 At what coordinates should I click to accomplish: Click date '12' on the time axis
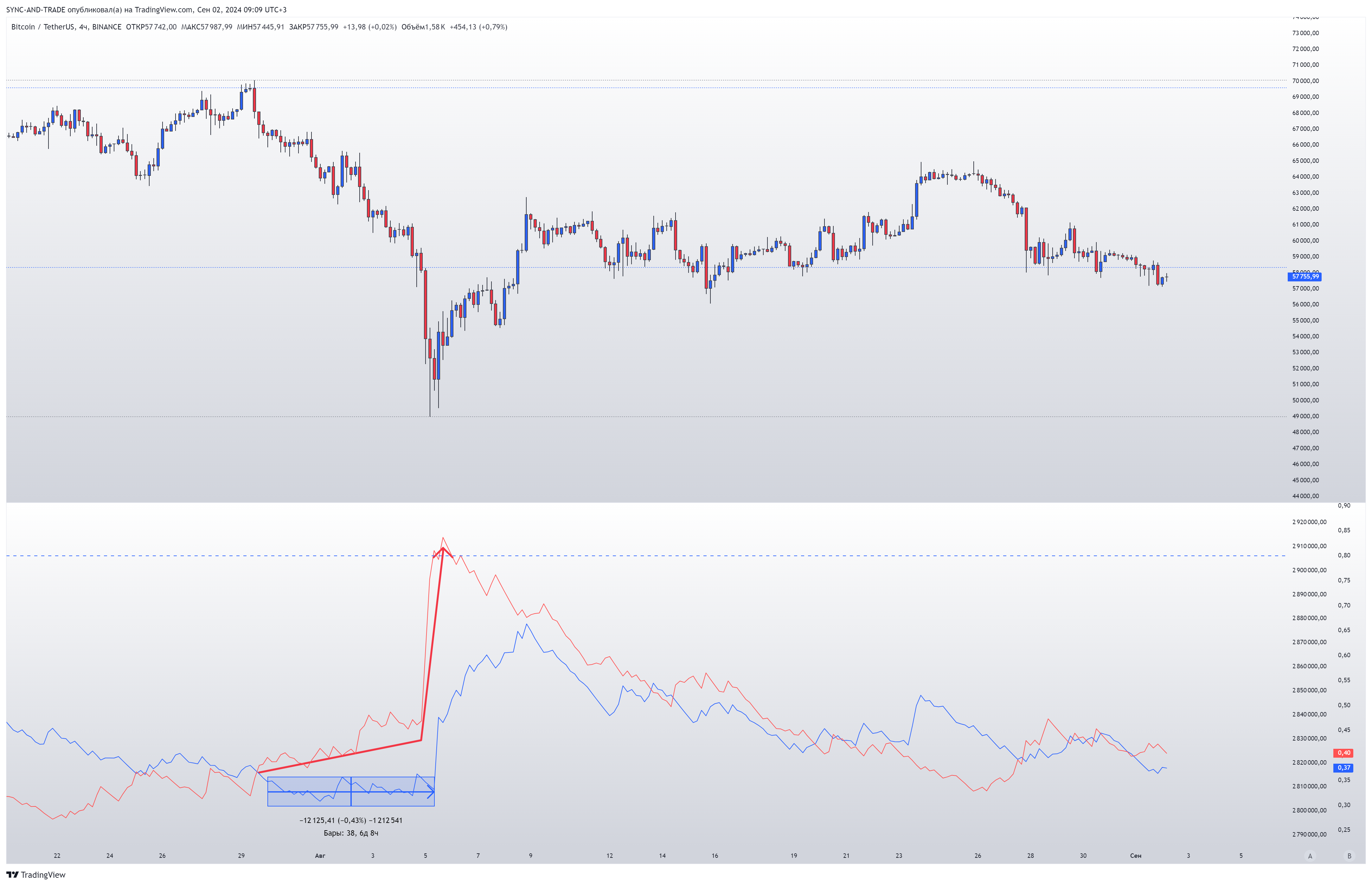pos(609,856)
